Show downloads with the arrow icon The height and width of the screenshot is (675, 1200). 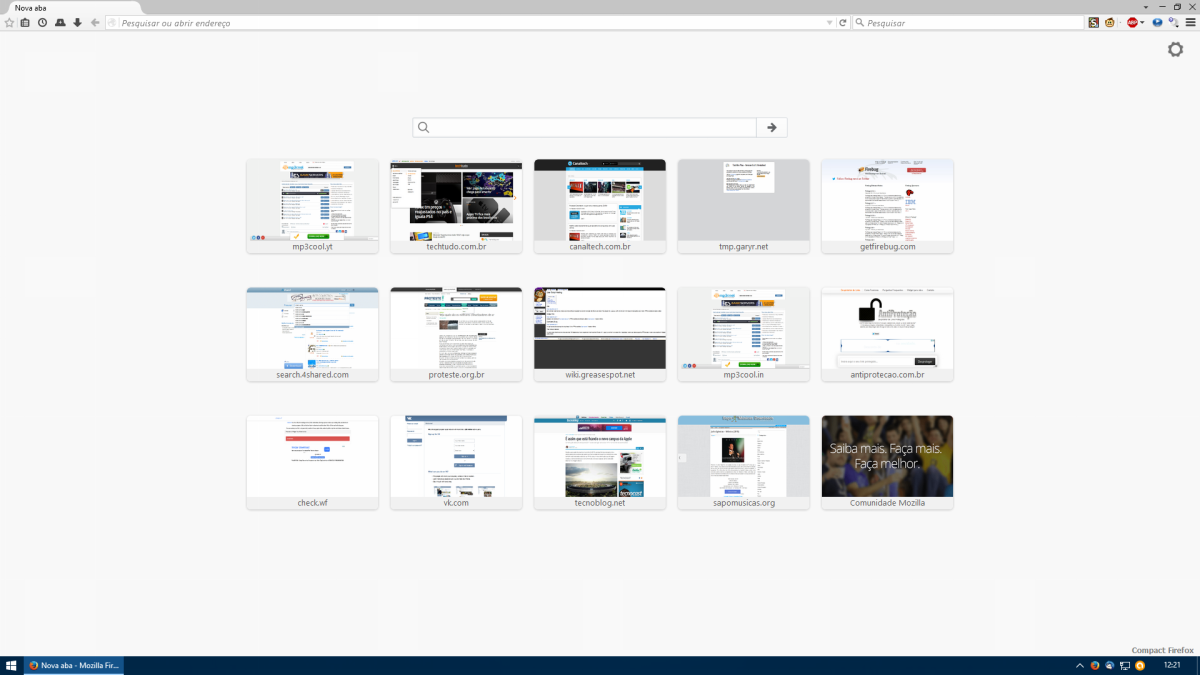(x=77, y=22)
